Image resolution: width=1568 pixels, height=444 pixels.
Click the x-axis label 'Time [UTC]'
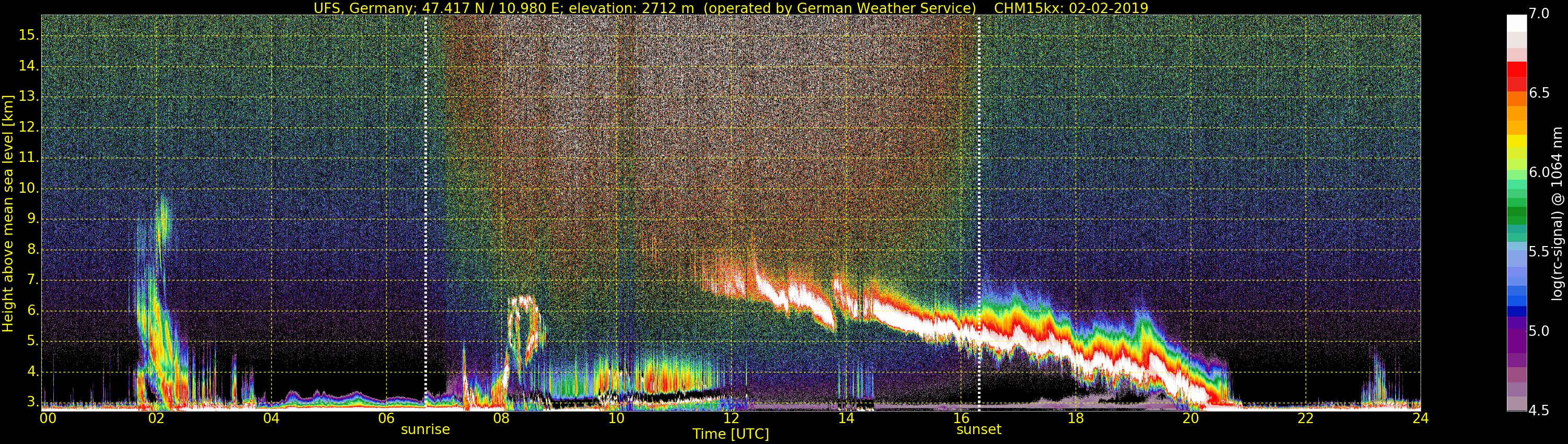[731, 434]
